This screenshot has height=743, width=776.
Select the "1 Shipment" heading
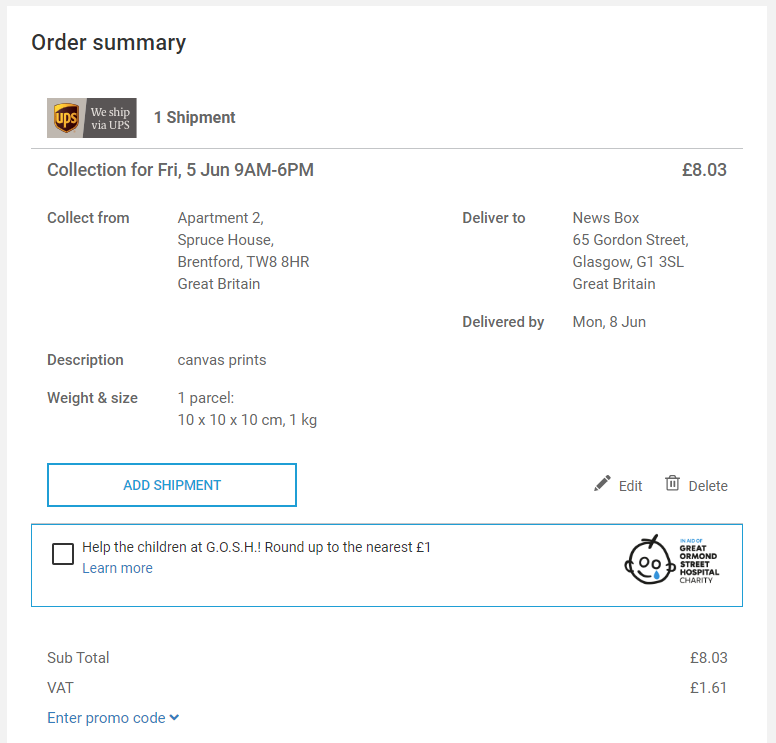pos(195,118)
